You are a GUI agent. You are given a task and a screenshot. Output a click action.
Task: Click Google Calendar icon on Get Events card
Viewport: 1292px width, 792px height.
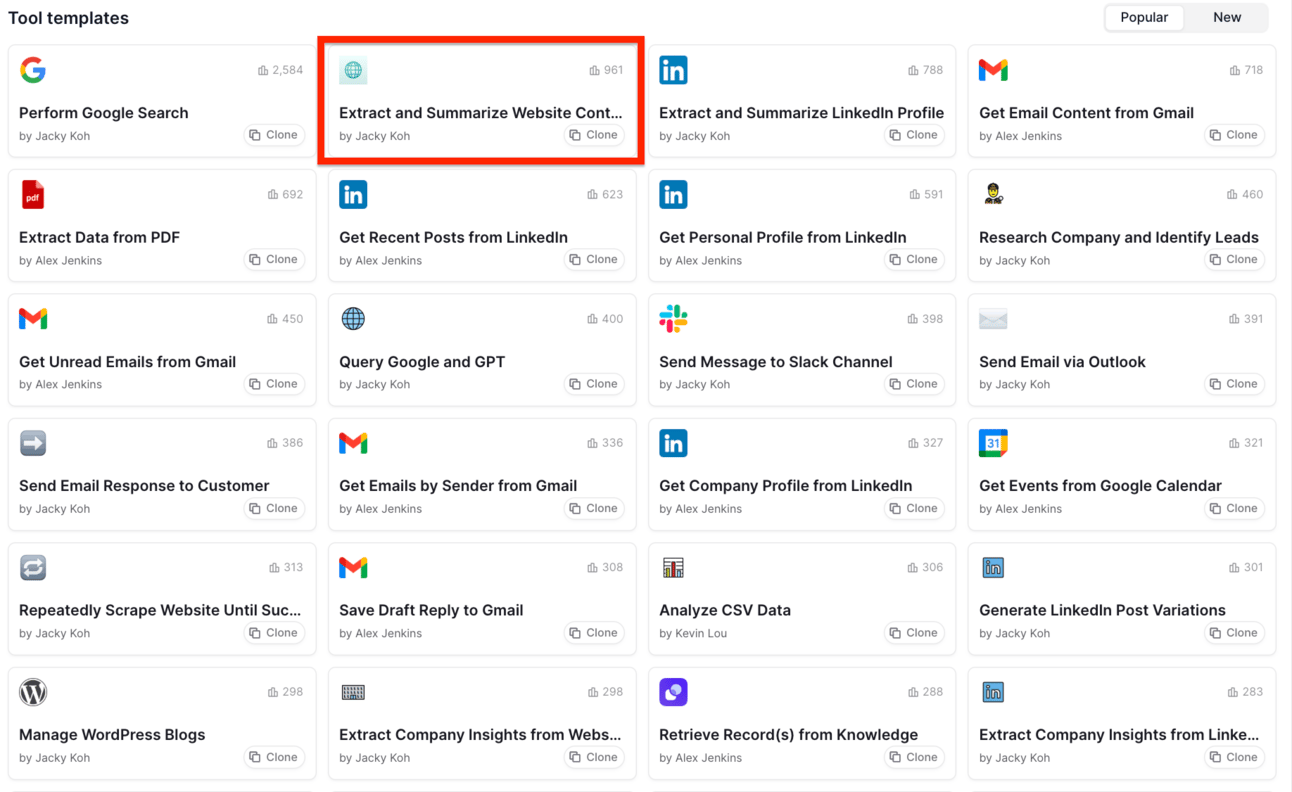pyautogui.click(x=993, y=443)
